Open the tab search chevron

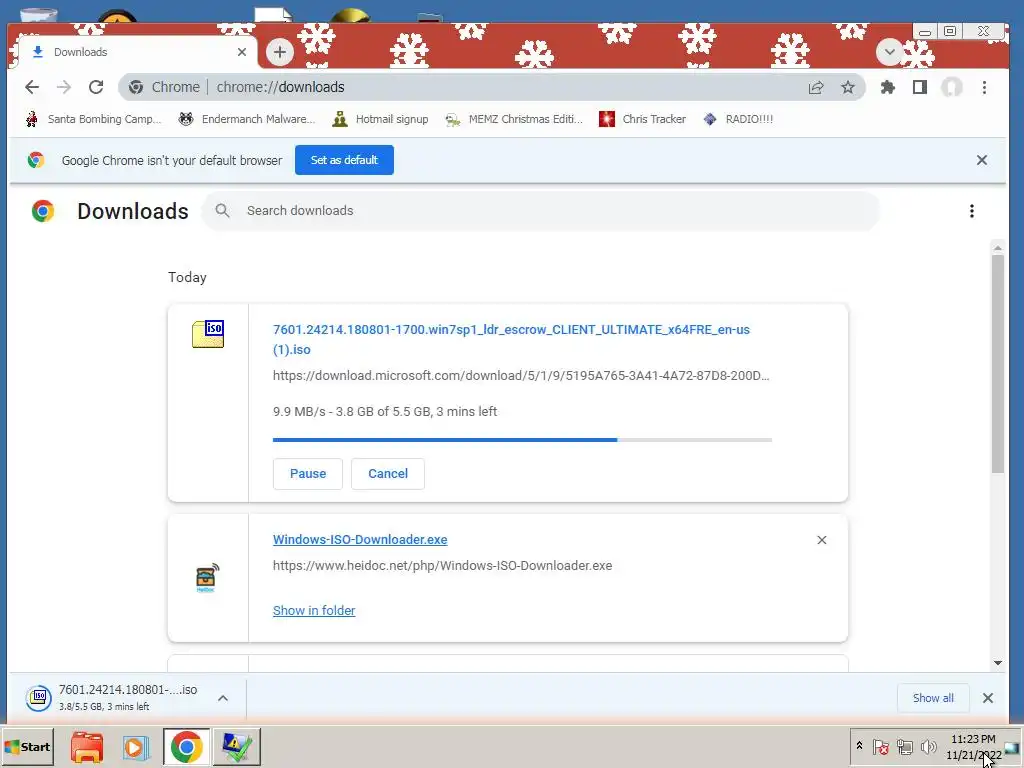(x=889, y=52)
